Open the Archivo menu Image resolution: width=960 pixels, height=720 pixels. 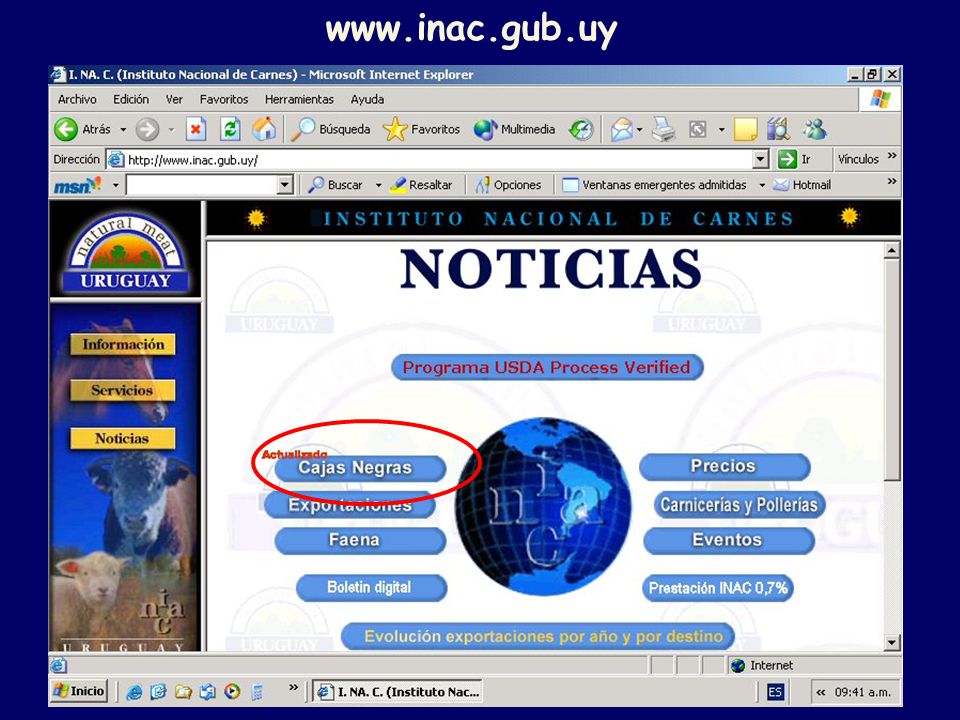pyautogui.click(x=77, y=99)
